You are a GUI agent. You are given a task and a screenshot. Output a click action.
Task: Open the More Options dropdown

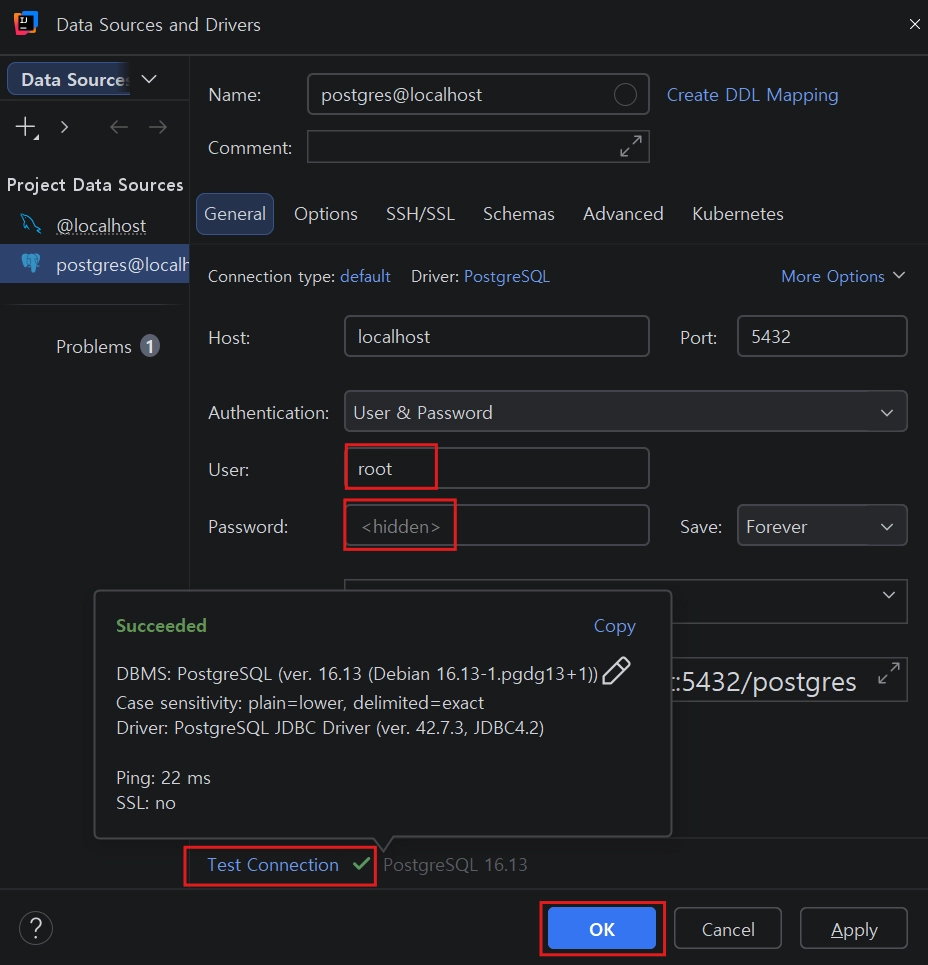coord(842,276)
